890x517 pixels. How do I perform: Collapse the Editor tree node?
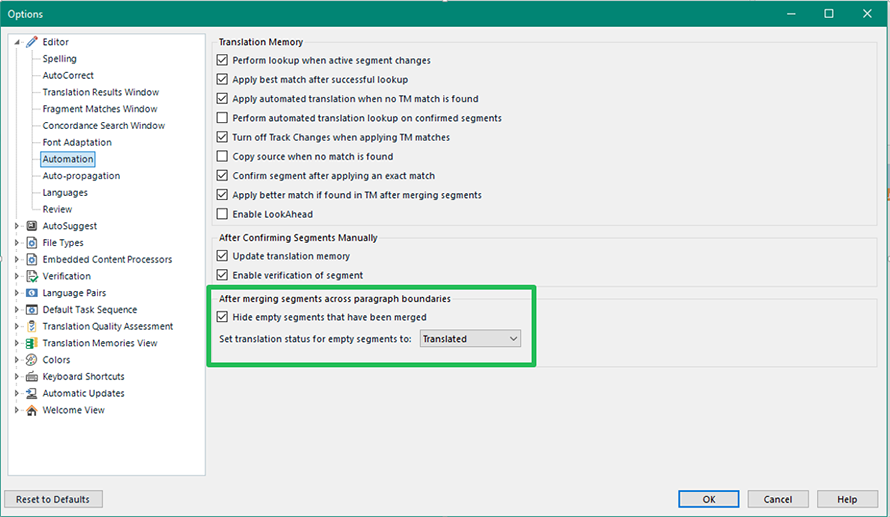click(17, 42)
